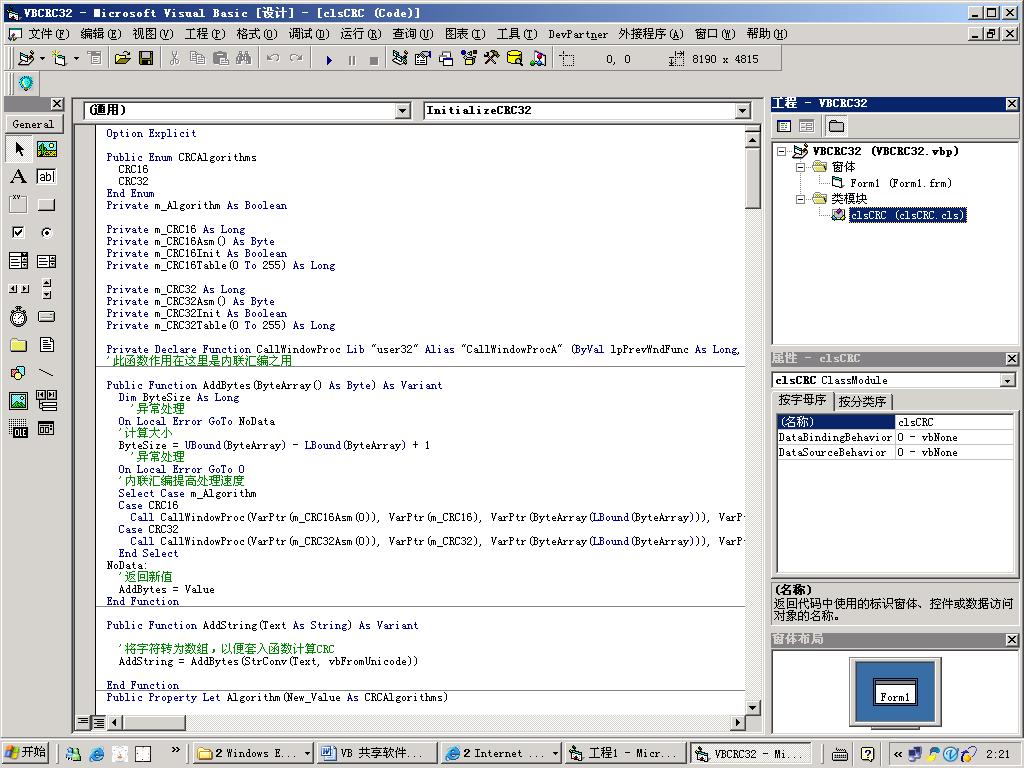Viewport: 1024px width, 768px height.
Task: Open Add Project dropdown arrow
Action: [42, 59]
